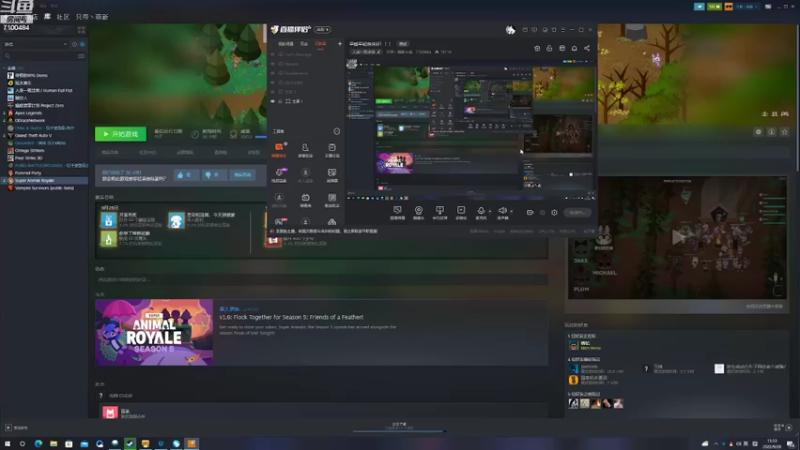Click Steam game page settings gear icon
800x450 pixels.
(758, 132)
